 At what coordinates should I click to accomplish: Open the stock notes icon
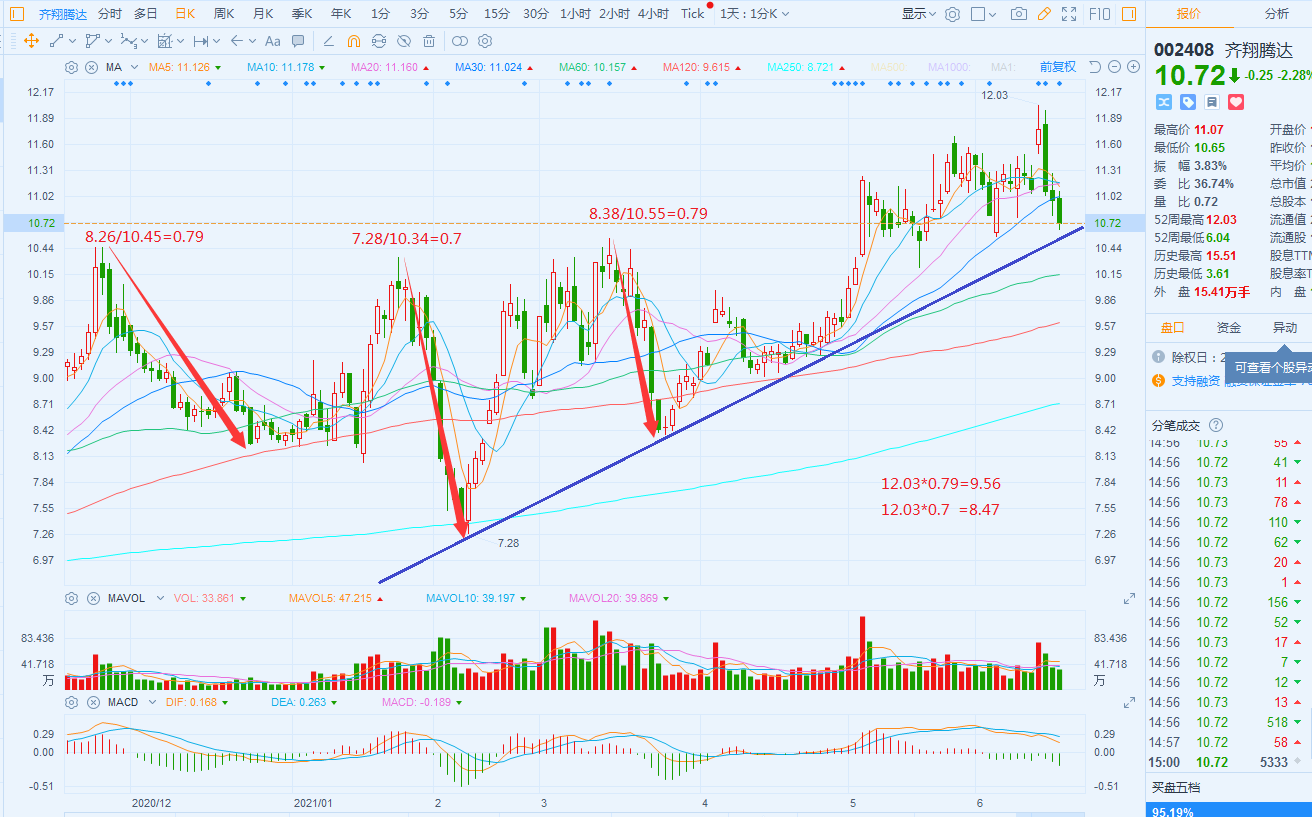point(1212,102)
